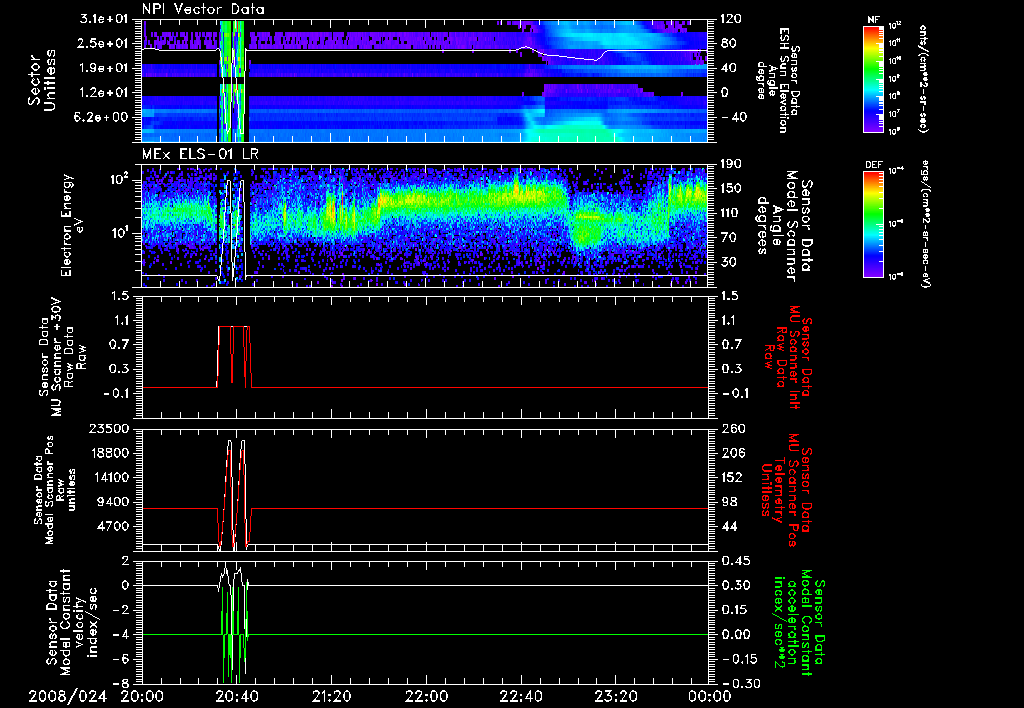Viewport: 1024px width, 708px height.
Task: Select the '1.2e+01' sector tick label
Action: [x=104, y=92]
